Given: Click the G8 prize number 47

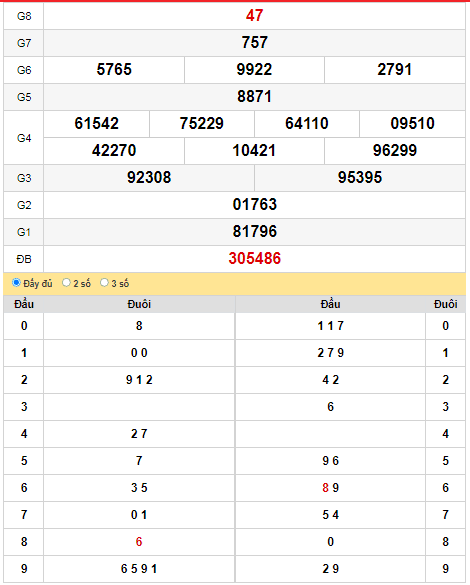Looking at the screenshot, I should (x=254, y=16).
